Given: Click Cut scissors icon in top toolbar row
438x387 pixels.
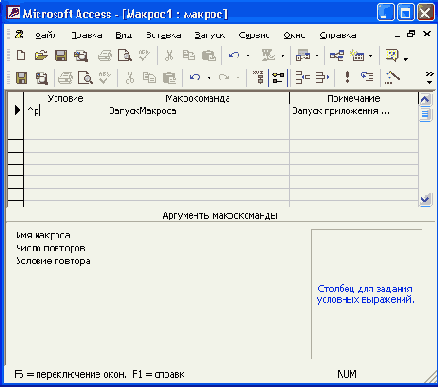Looking at the screenshot, I should coord(169,55).
